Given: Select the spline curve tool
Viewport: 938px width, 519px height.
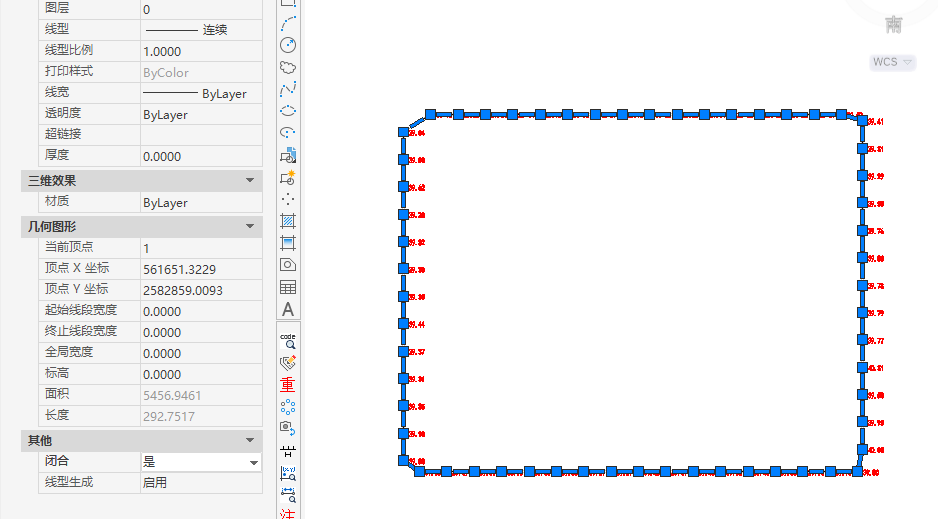Looking at the screenshot, I should 288,89.
